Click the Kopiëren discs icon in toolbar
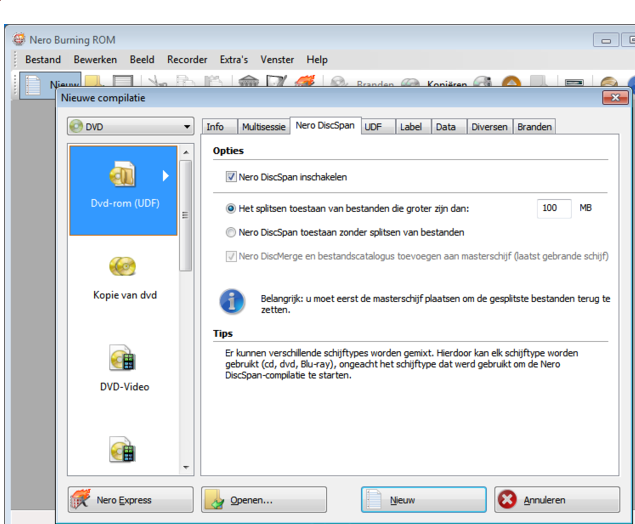The height and width of the screenshot is (524, 635). pyautogui.click(x=410, y=82)
